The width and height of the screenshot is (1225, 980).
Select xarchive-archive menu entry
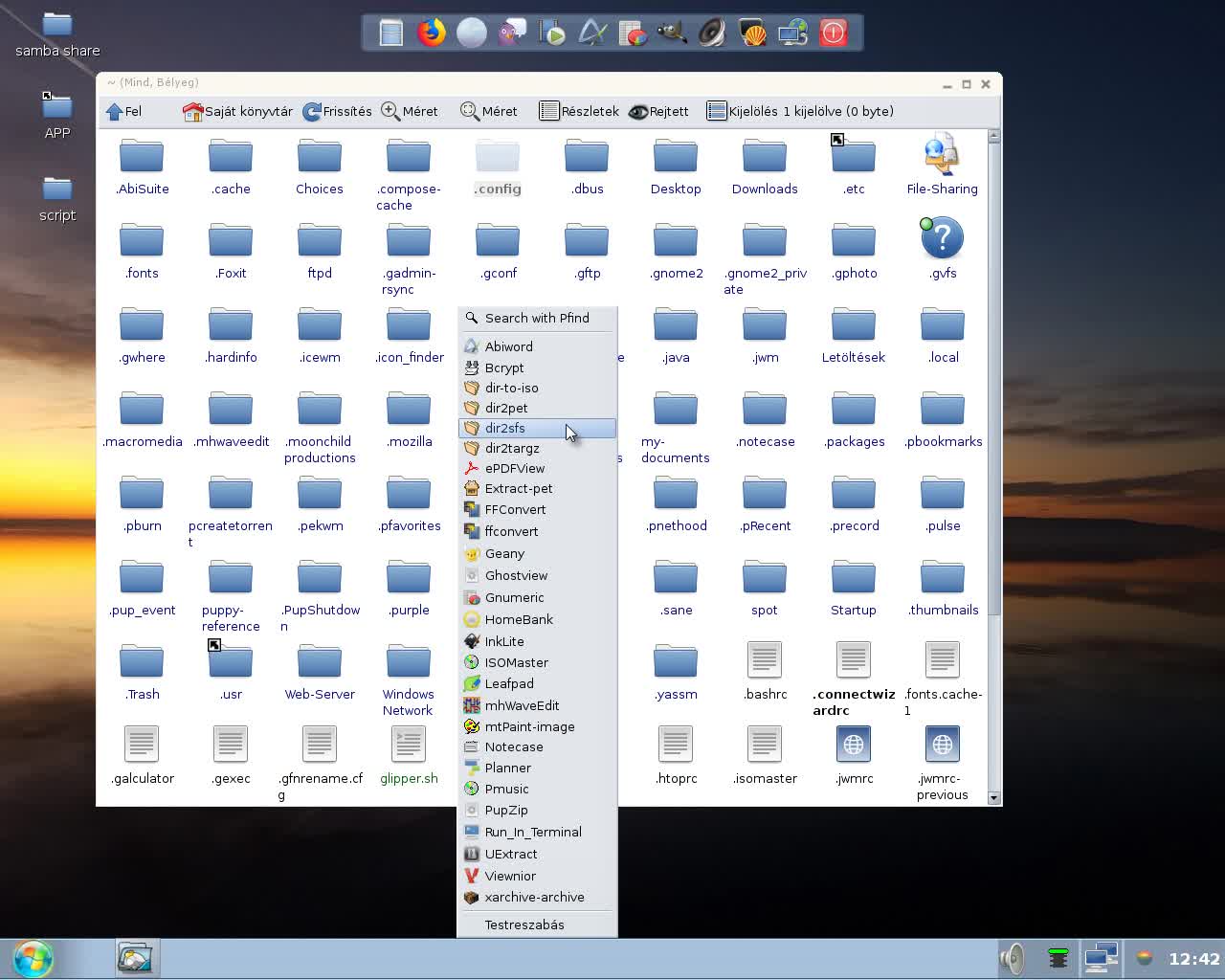[537, 897]
